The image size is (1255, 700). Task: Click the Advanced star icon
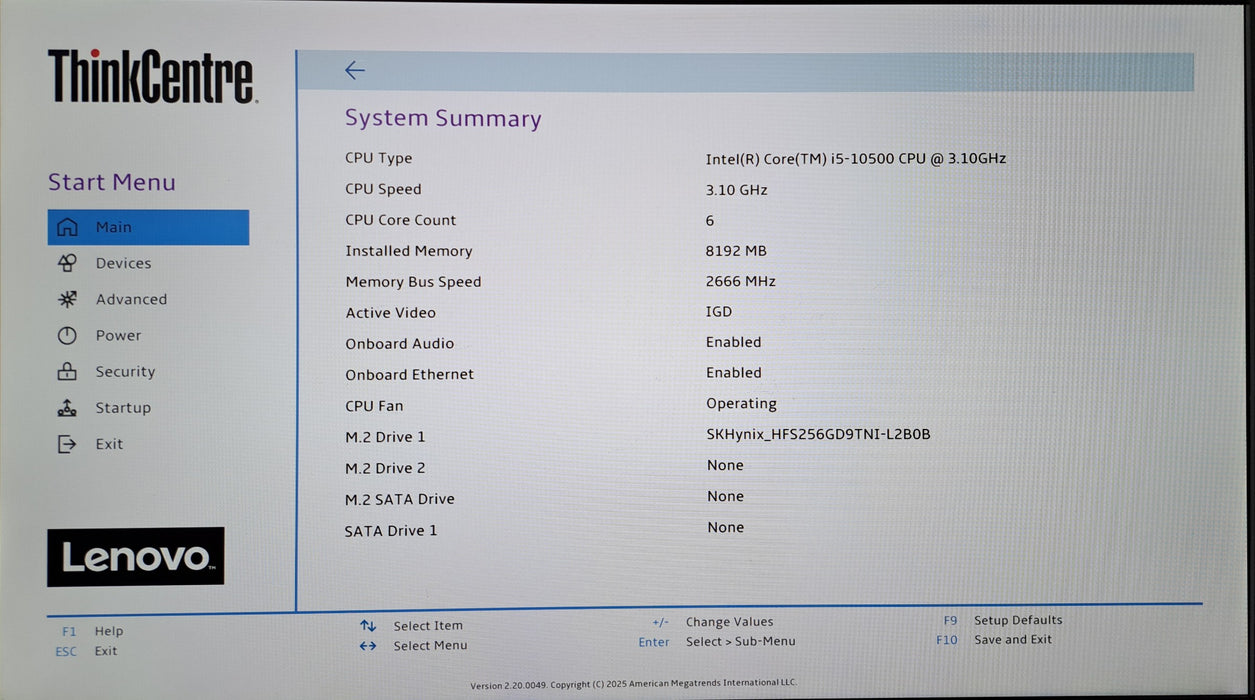67,299
